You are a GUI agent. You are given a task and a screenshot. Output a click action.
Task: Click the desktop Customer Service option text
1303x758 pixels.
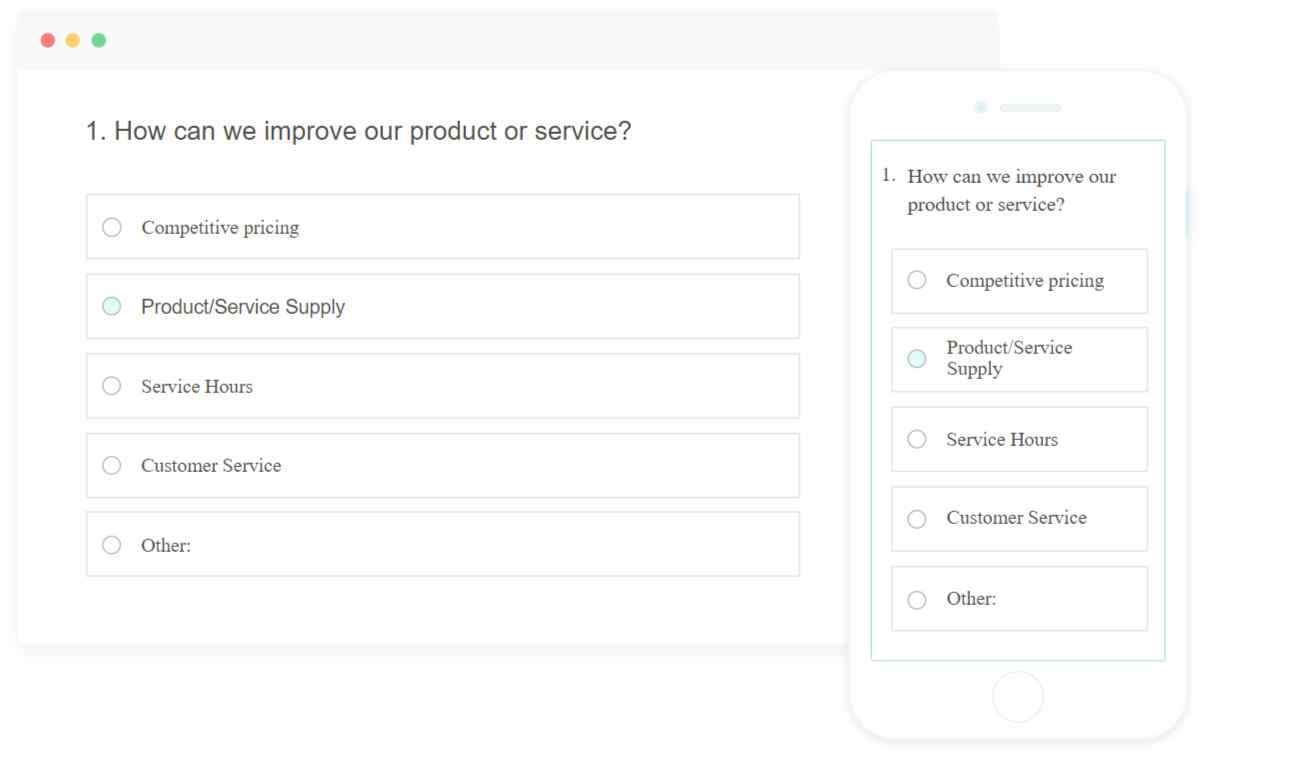211,465
